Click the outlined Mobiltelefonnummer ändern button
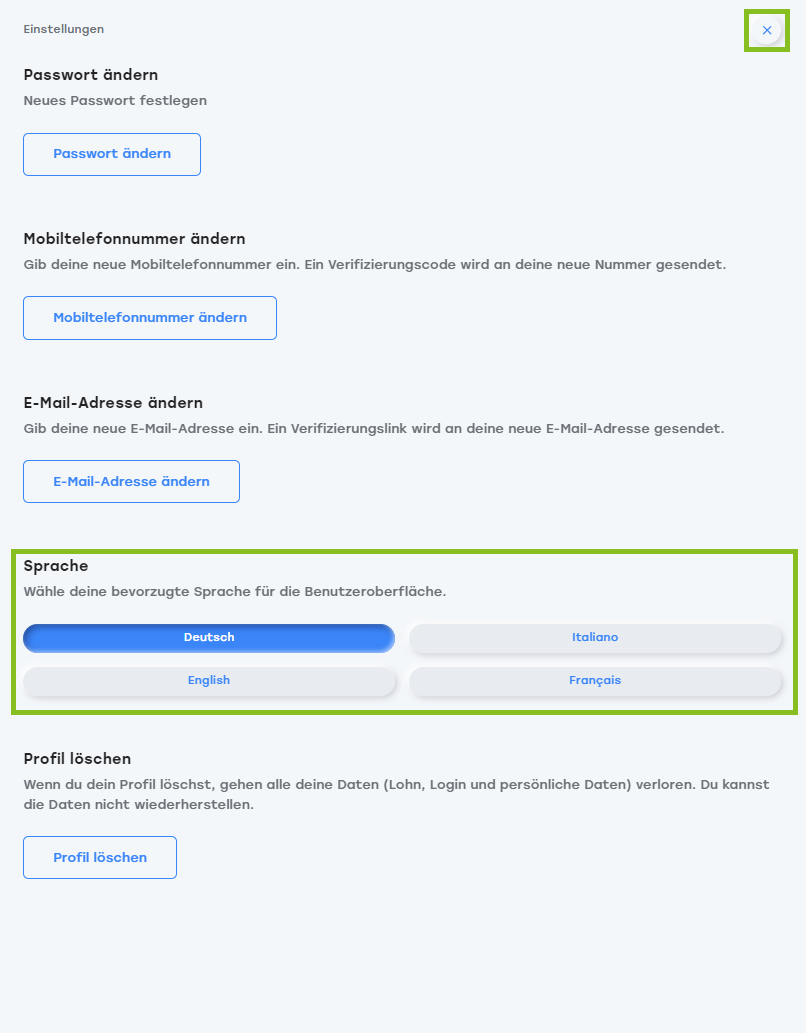The height and width of the screenshot is (1033, 806). tap(150, 318)
